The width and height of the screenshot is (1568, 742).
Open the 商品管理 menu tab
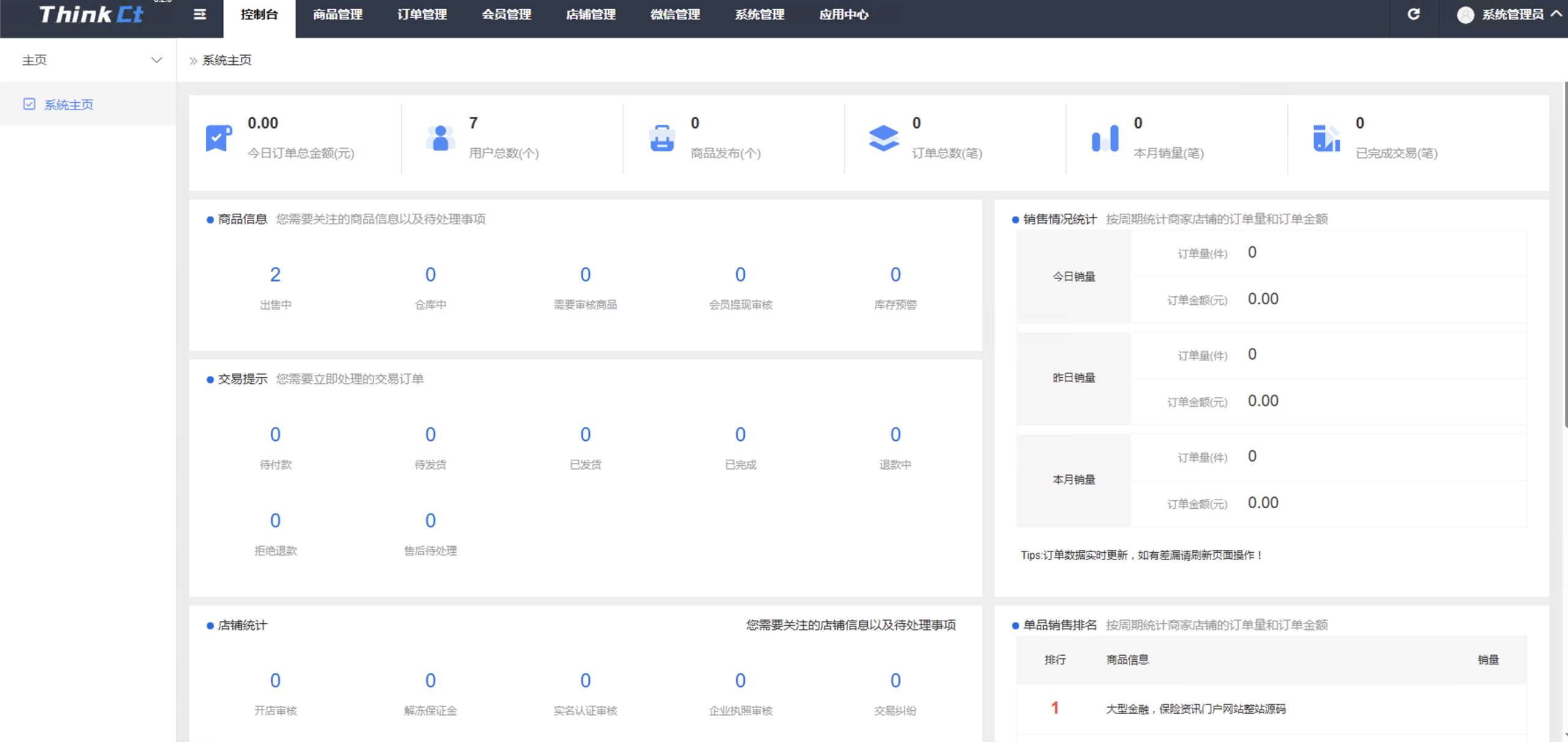click(337, 15)
